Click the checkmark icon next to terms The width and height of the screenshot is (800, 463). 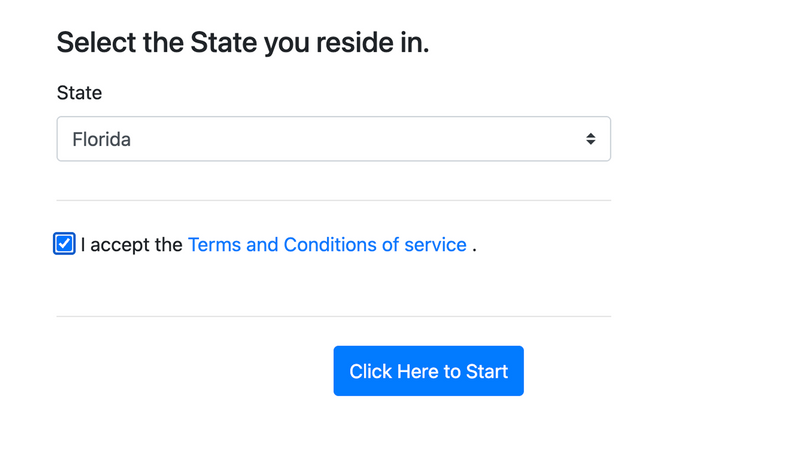(64, 244)
